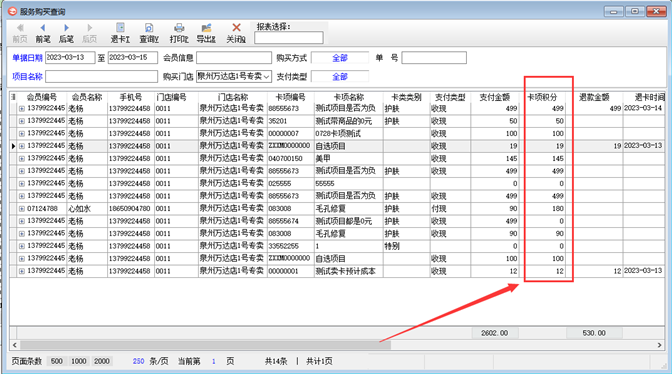Set page size to 2000 rows
672x374 pixels.
102,361
